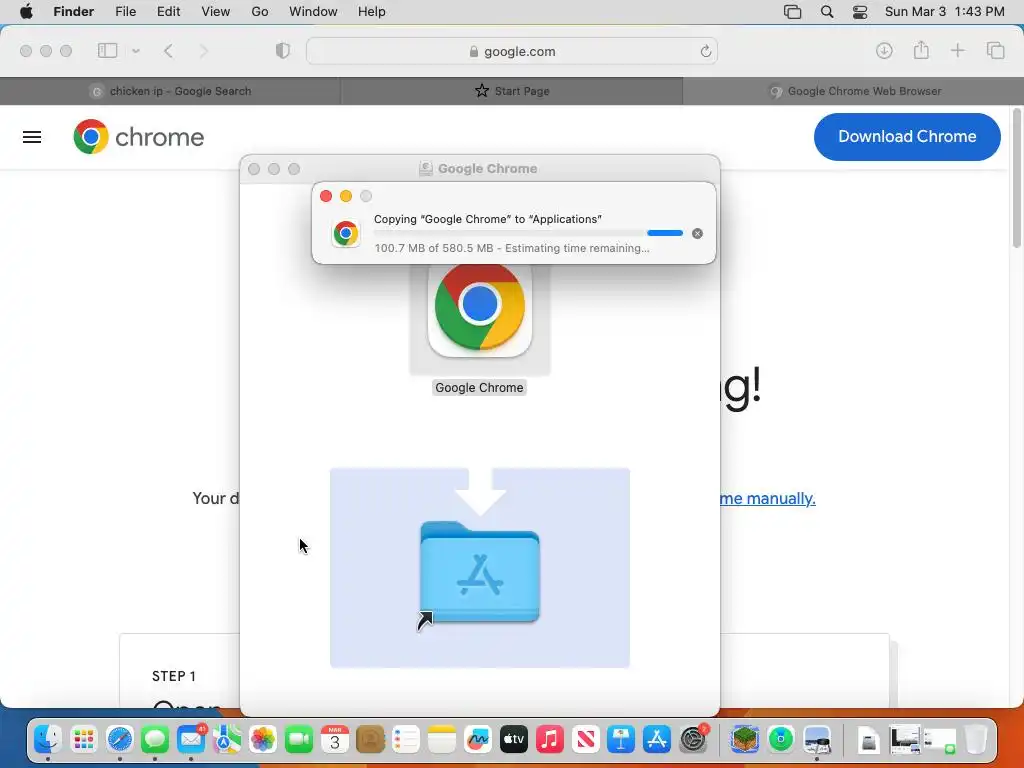This screenshot has height=768, width=1024.
Task: Click the copy progress bar
Action: pyautogui.click(x=528, y=233)
